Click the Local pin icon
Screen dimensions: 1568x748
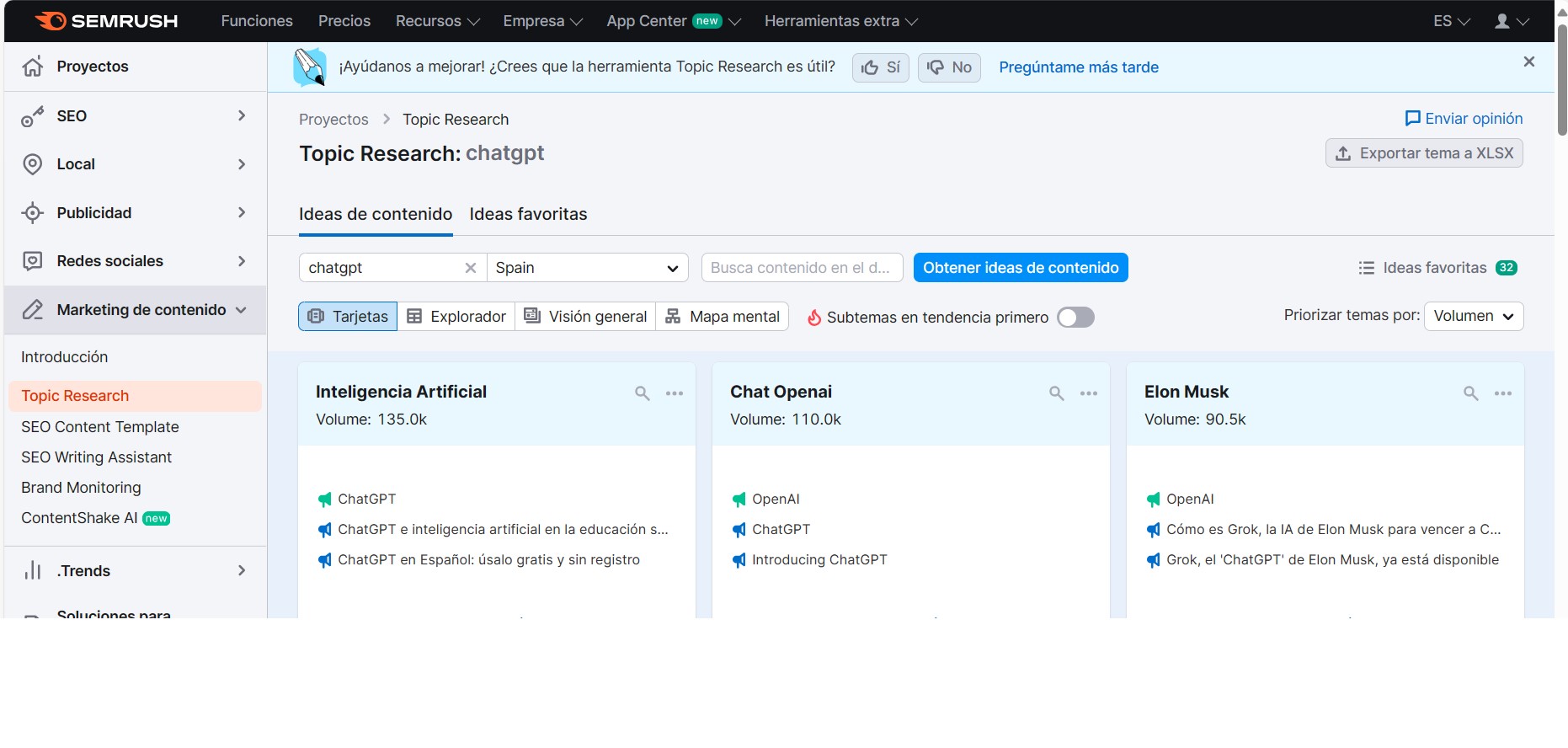coord(33,164)
